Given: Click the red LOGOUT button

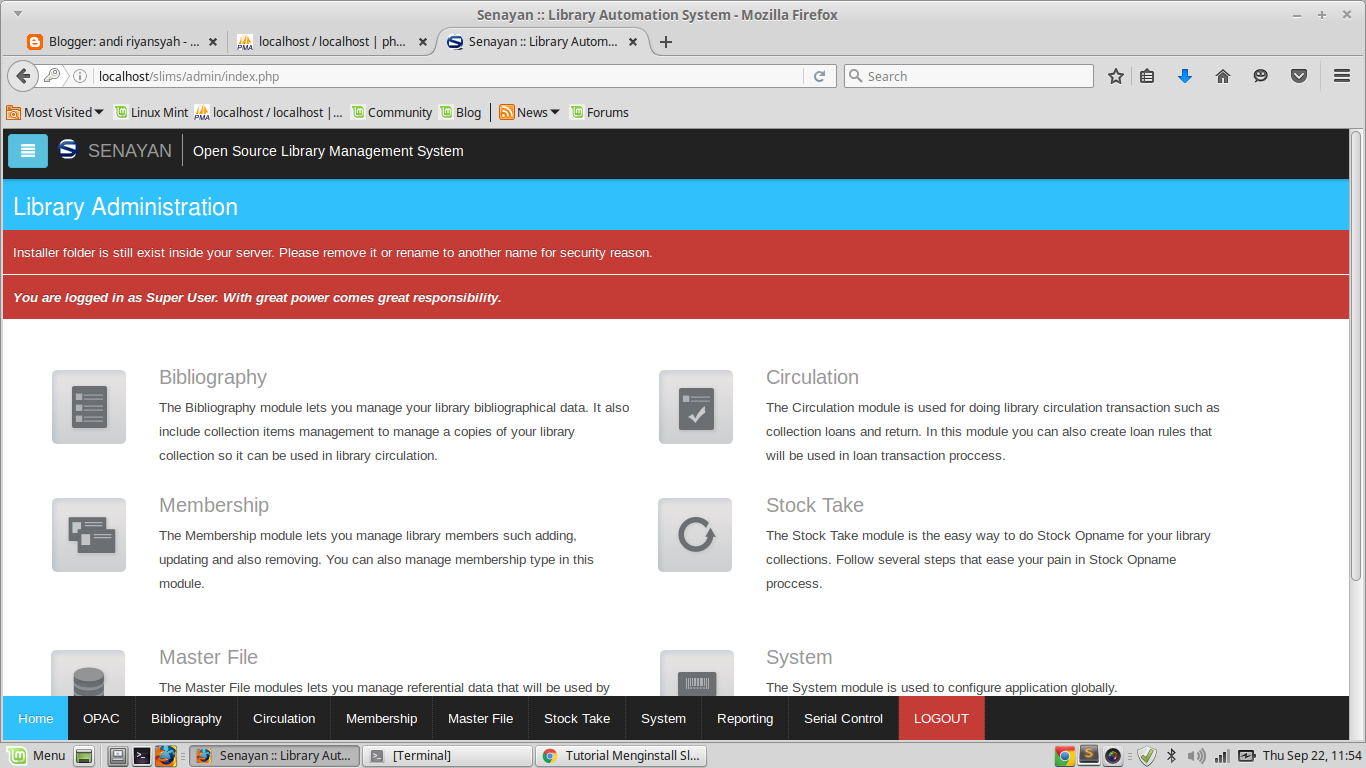Looking at the screenshot, I should [x=941, y=718].
